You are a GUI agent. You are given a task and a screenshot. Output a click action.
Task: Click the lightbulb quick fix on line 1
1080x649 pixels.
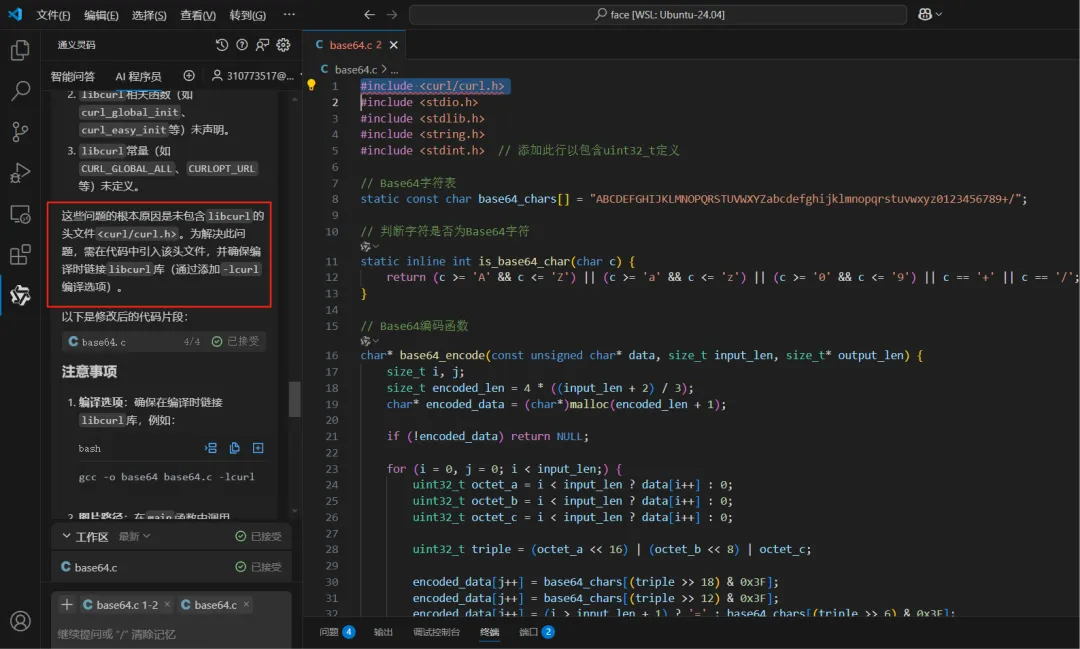click(x=311, y=86)
